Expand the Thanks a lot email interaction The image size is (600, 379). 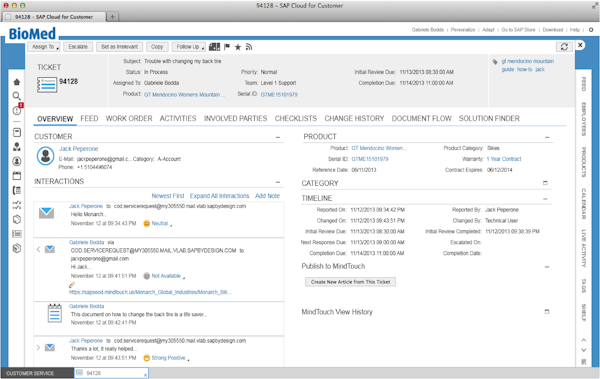pos(38,348)
